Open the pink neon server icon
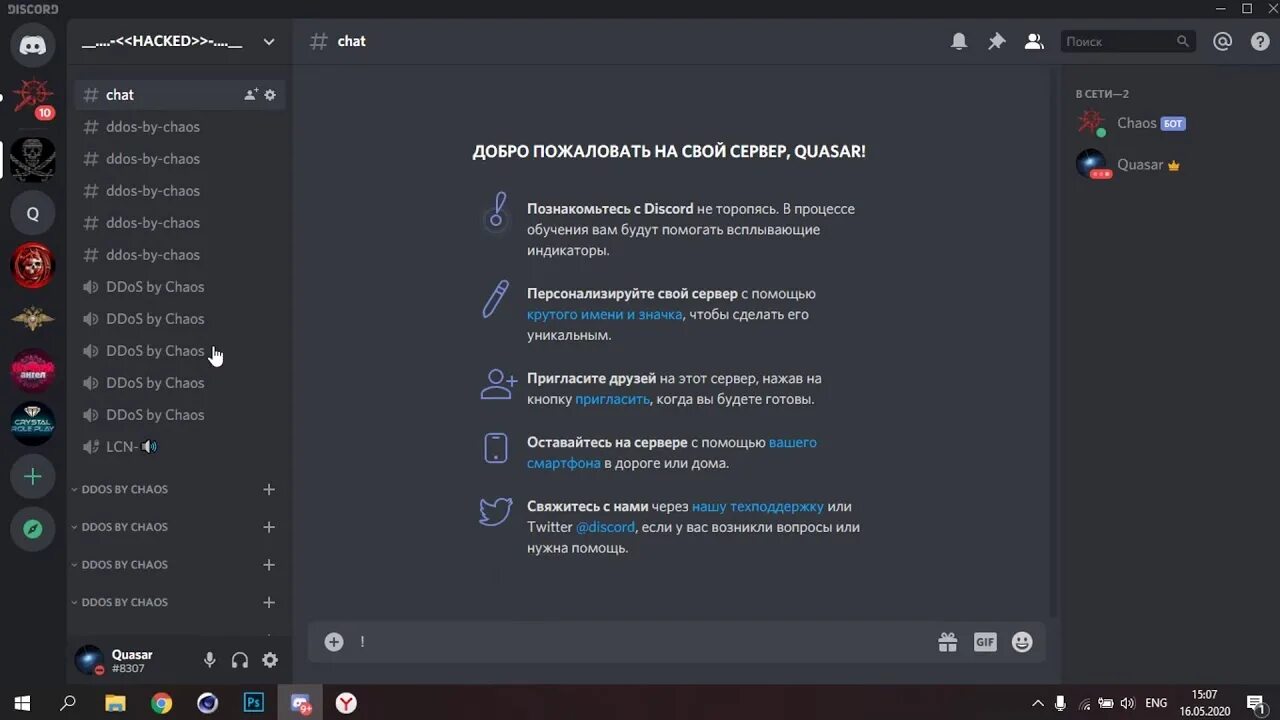This screenshot has width=1280, height=720. click(33, 371)
